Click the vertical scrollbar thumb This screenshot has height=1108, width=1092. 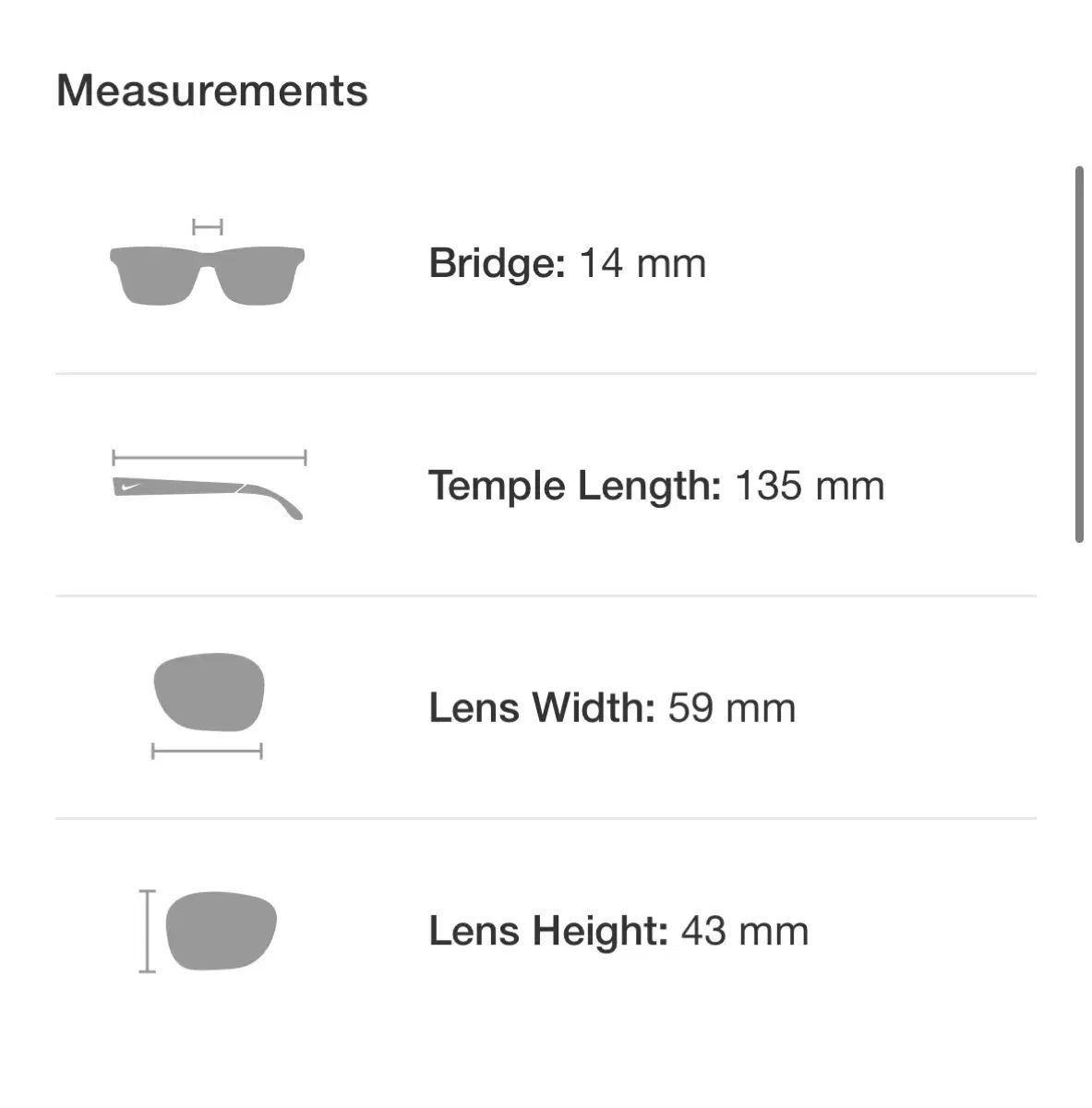[1079, 355]
